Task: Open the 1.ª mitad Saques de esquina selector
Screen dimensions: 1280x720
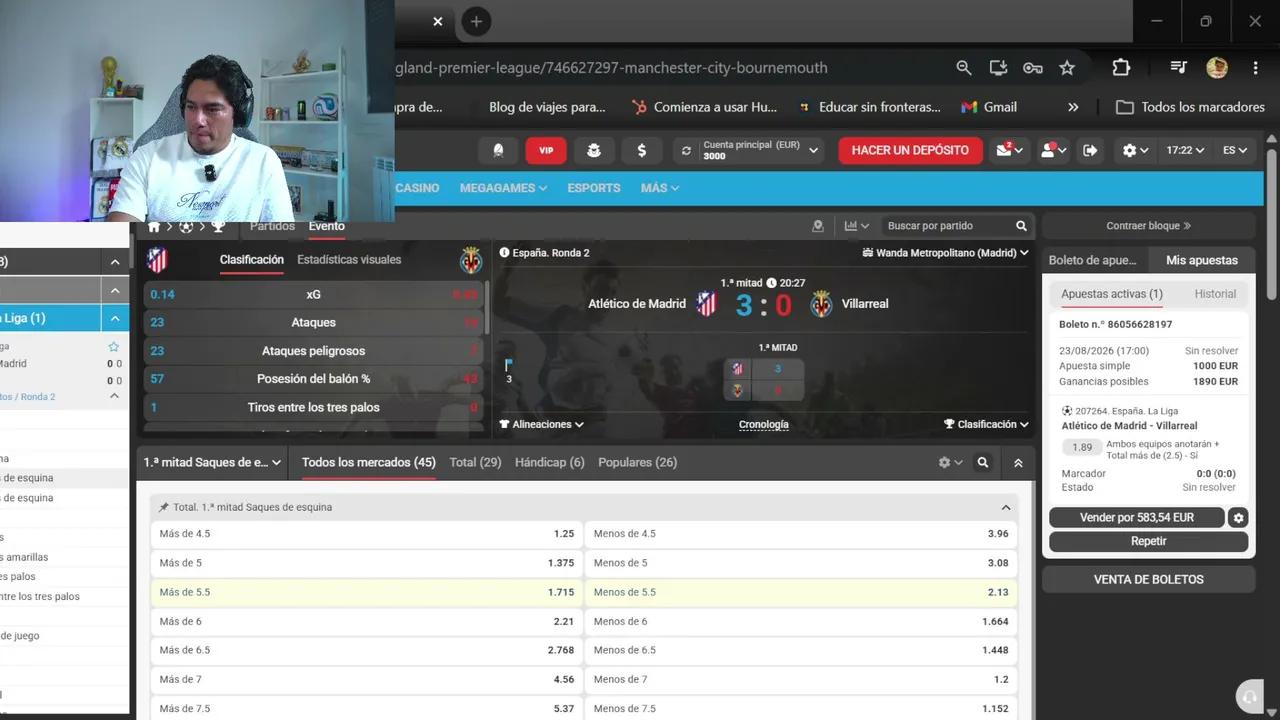Action: tap(213, 463)
